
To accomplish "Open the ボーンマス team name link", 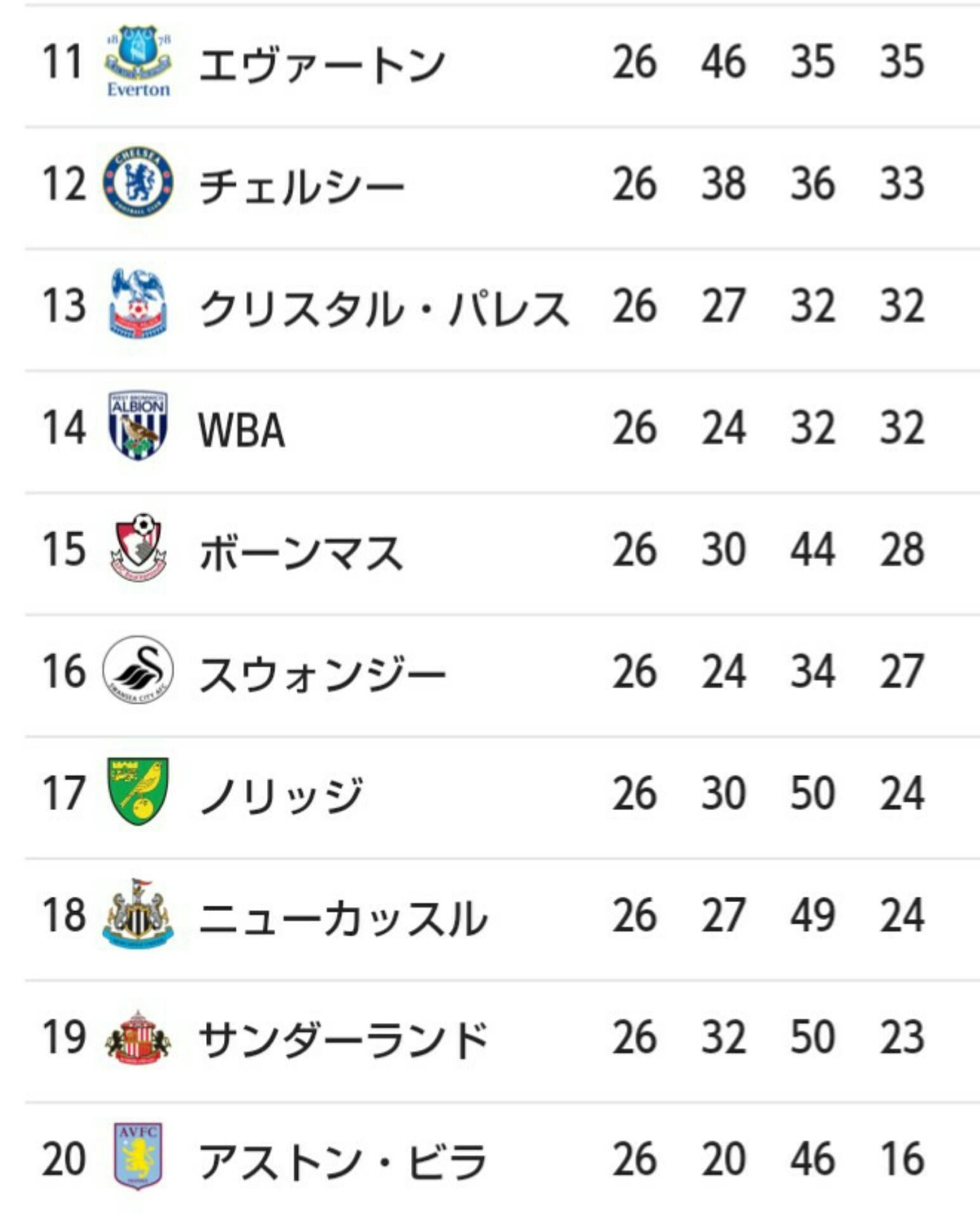I will coord(302,552).
